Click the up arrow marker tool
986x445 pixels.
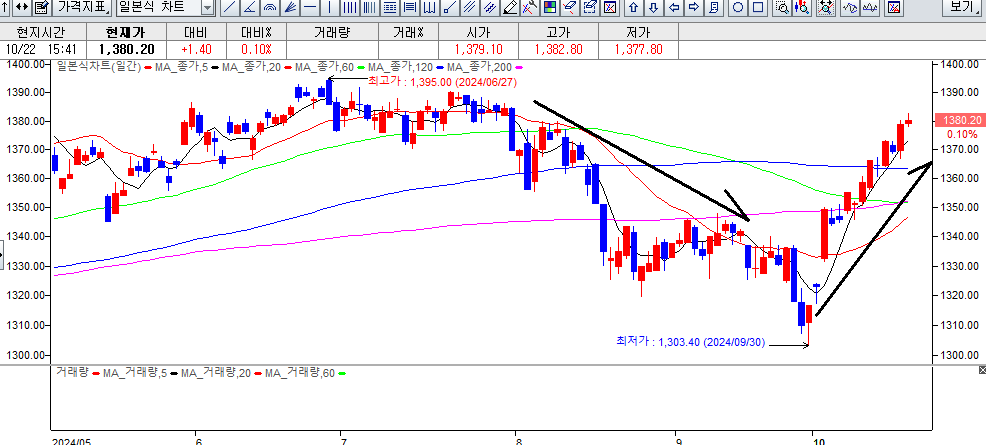coord(632,8)
